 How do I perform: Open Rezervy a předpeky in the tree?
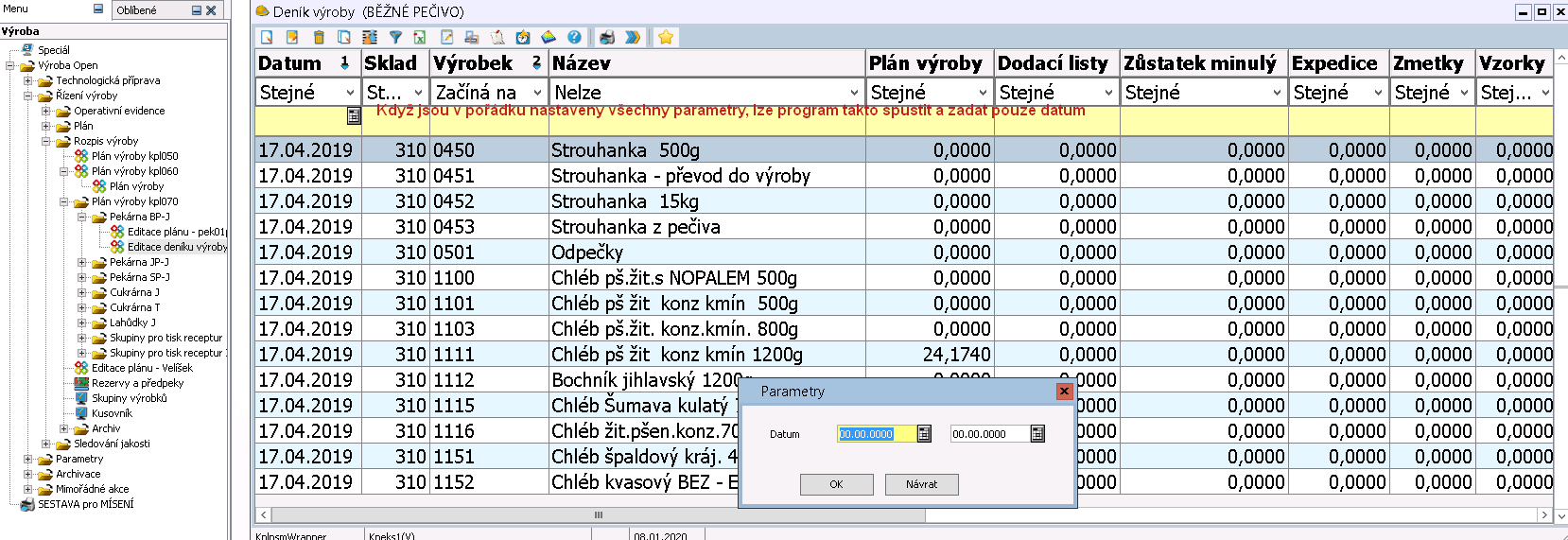[137, 383]
